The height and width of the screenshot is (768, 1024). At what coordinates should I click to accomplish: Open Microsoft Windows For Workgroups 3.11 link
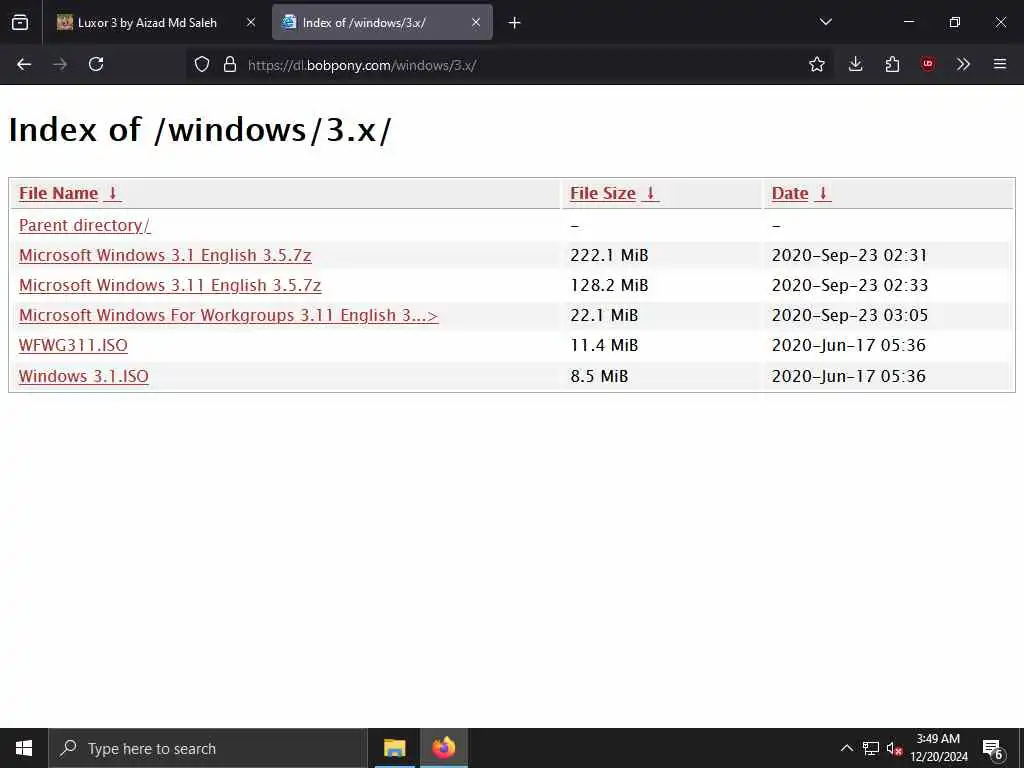229,315
